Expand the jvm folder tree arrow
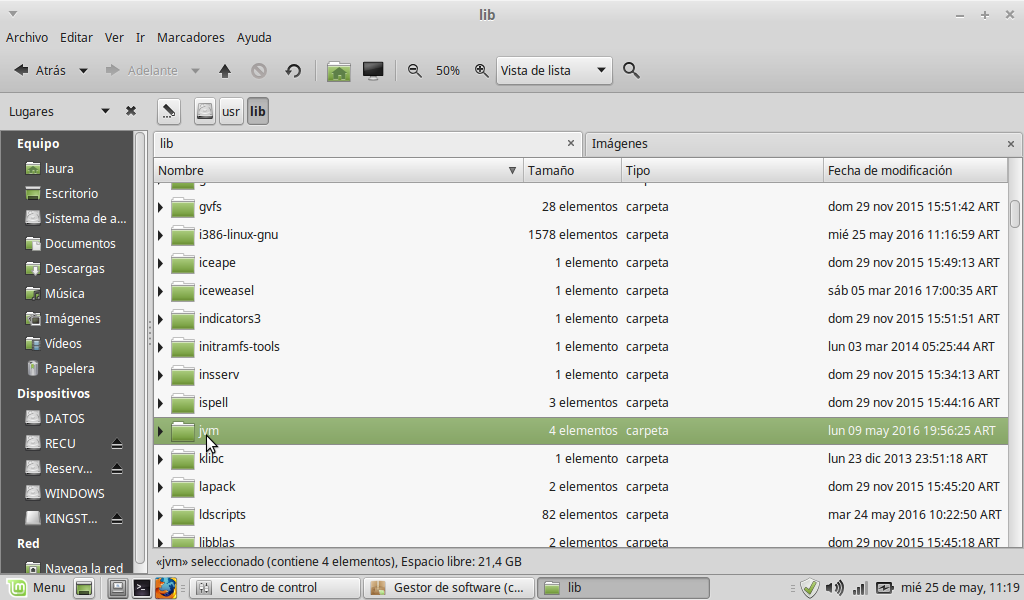The height and width of the screenshot is (600, 1024). click(x=160, y=431)
